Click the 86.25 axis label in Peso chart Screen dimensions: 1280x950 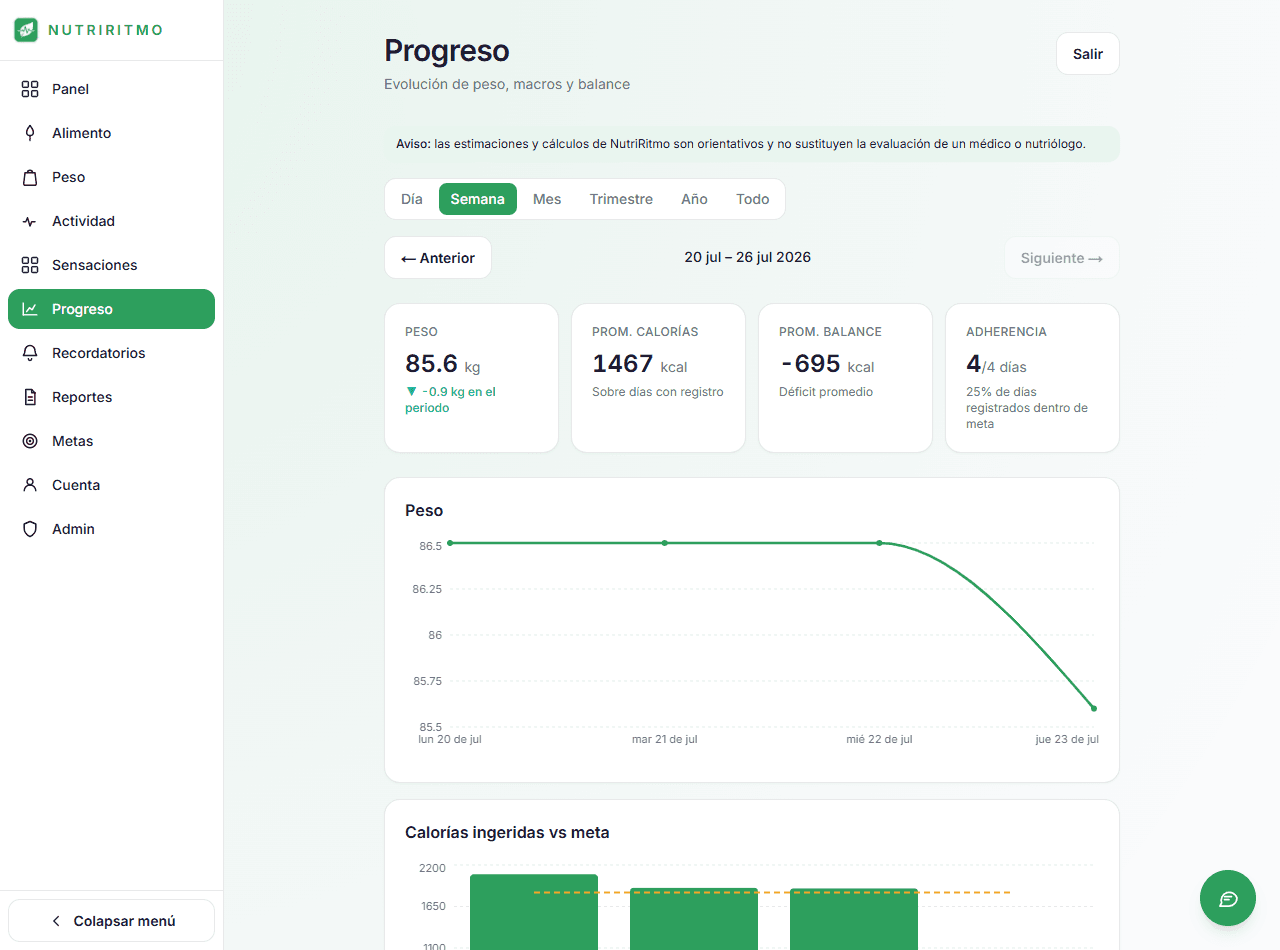point(427,589)
